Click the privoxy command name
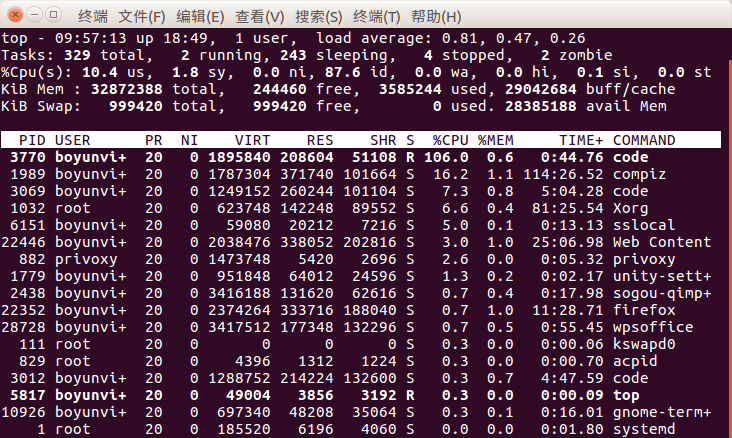This screenshot has height=438, width=732. coord(644,259)
